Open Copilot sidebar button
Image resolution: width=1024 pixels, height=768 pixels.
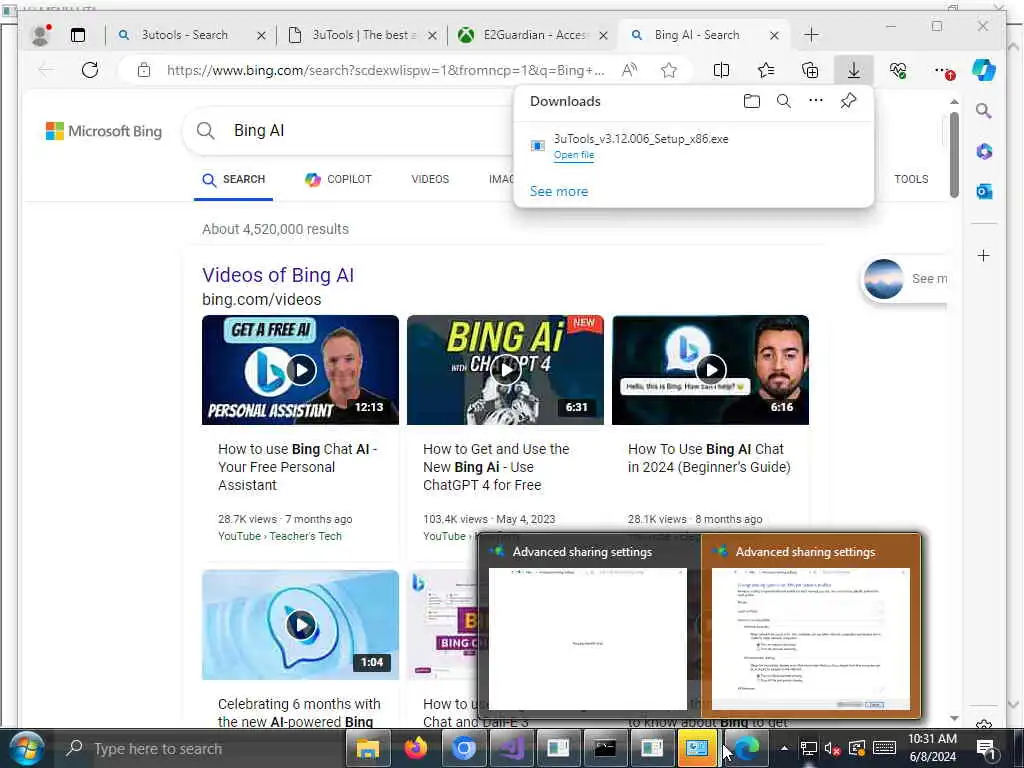tap(984, 70)
